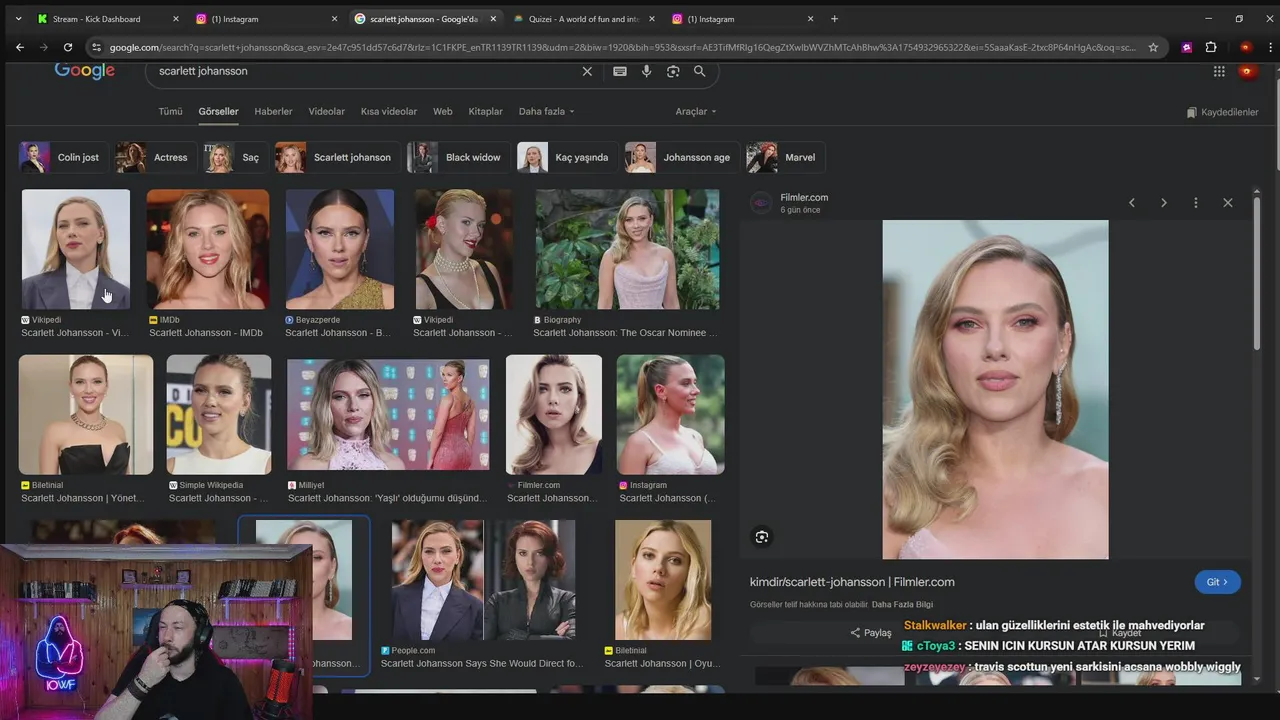1280x720 pixels.
Task: Click the Paylaş share button
Action: 870,633
